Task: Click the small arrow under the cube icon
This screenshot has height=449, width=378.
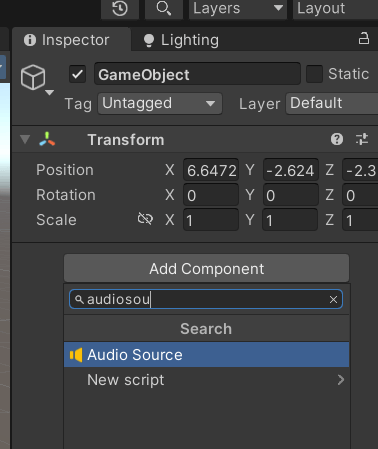Action: click(50, 93)
